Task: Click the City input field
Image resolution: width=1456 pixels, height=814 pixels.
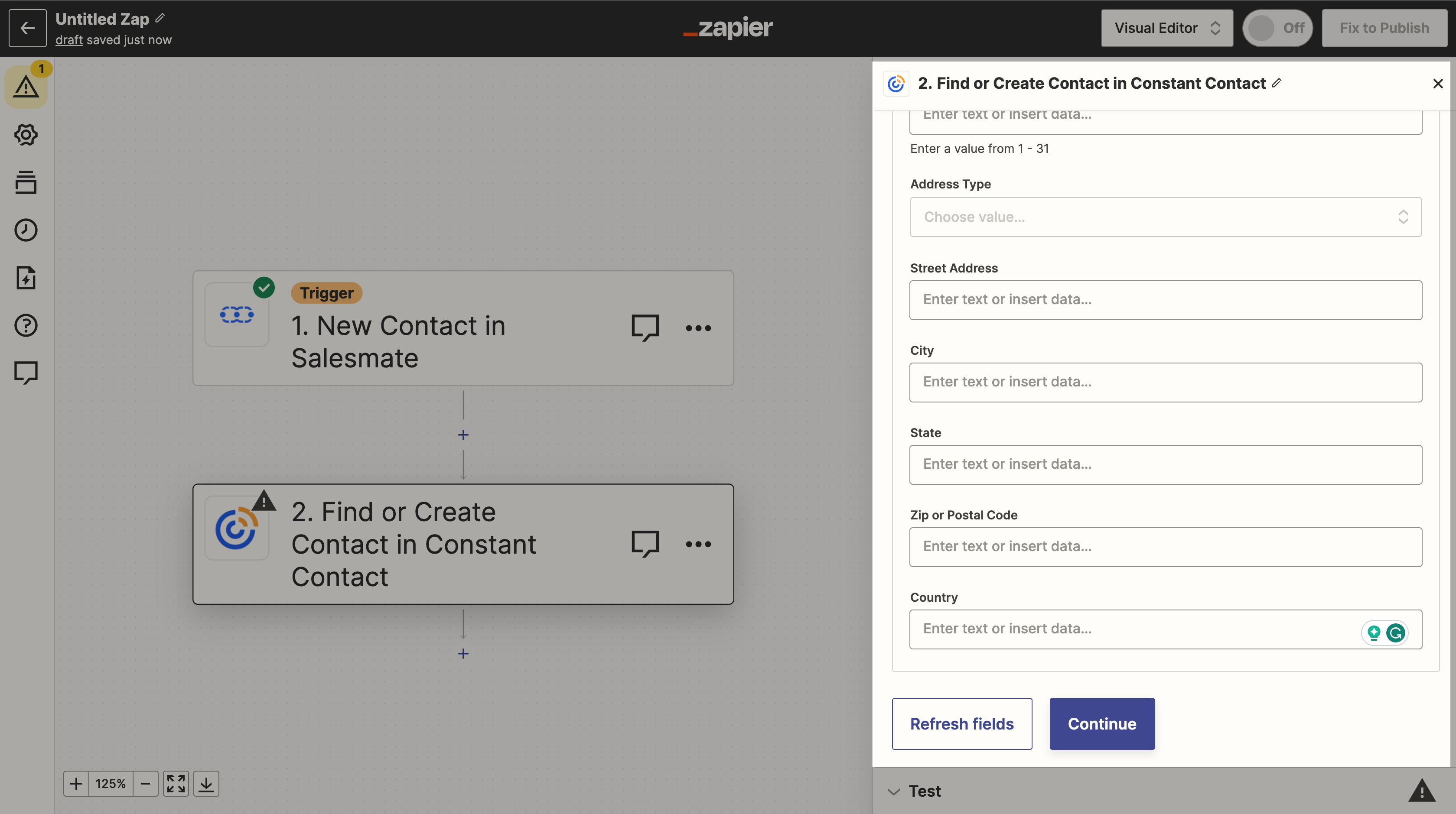Action: (x=1166, y=383)
